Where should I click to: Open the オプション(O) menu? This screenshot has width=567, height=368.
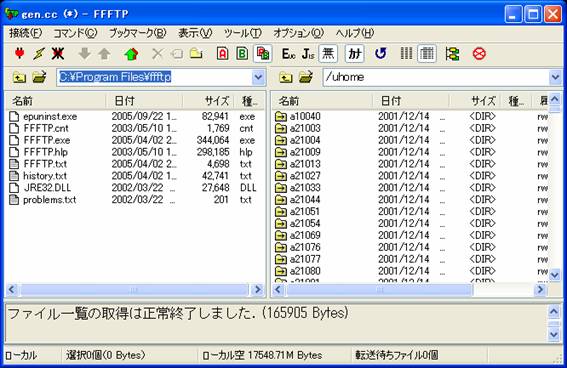pos(298,33)
